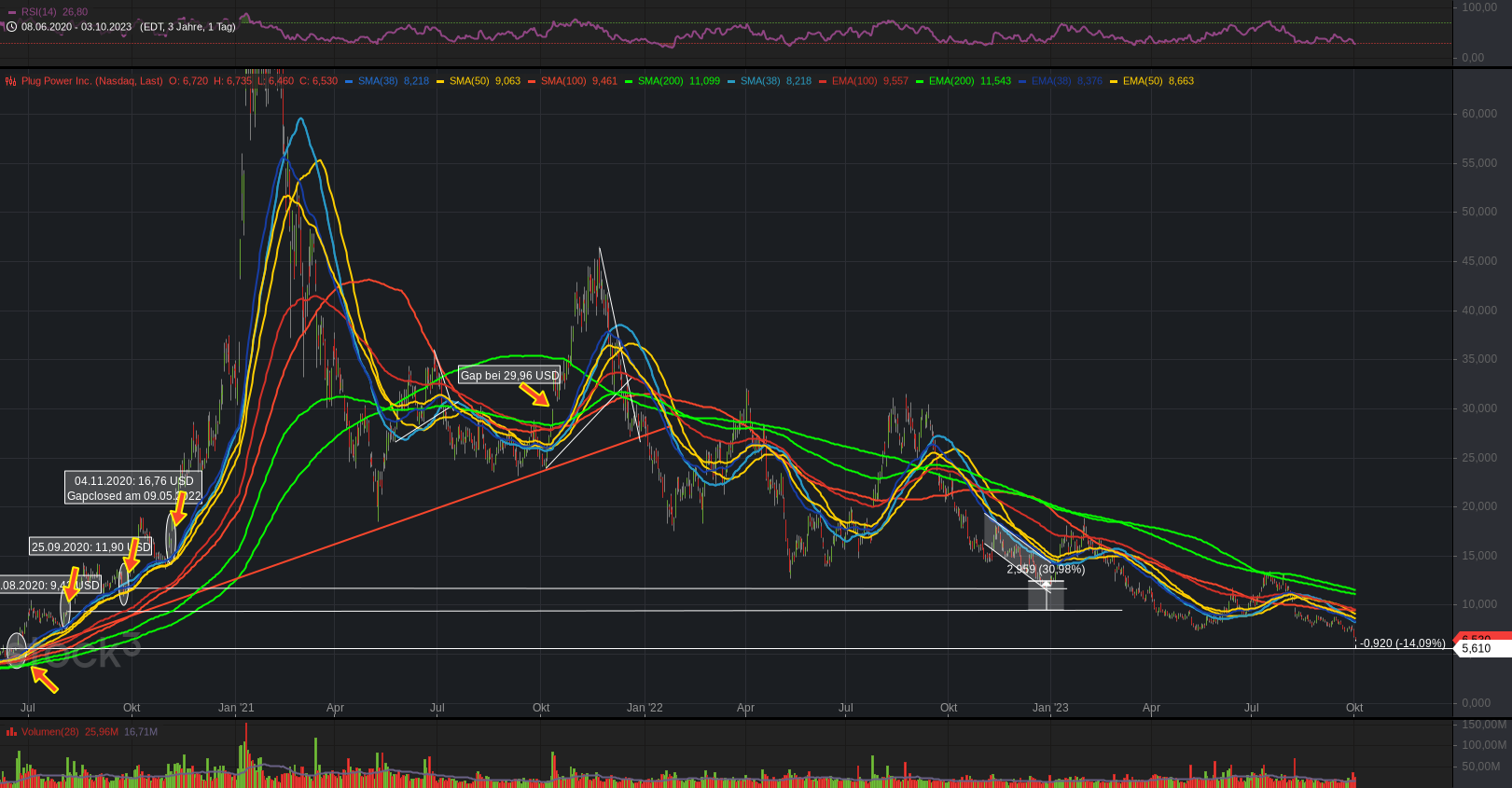Click the red EMA(100) color marker
This screenshot has width=1512, height=788.
823,81
